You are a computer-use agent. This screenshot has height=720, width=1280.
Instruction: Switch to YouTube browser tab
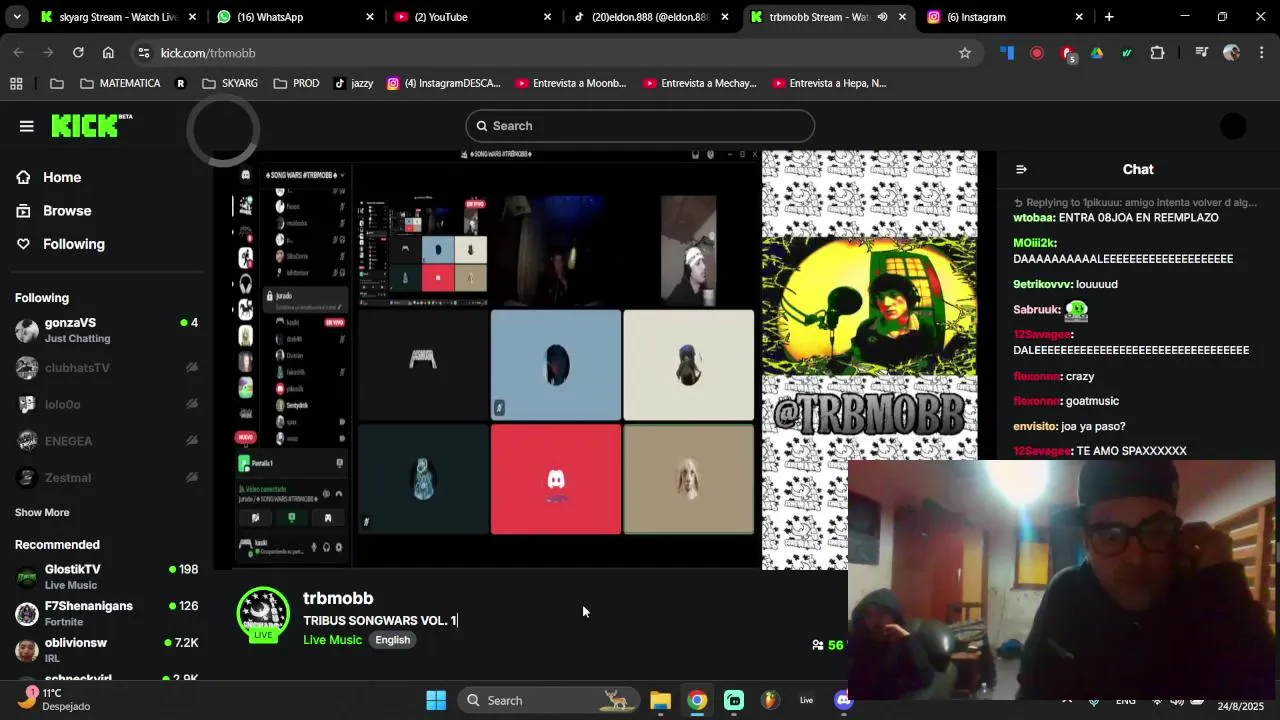(x=473, y=17)
